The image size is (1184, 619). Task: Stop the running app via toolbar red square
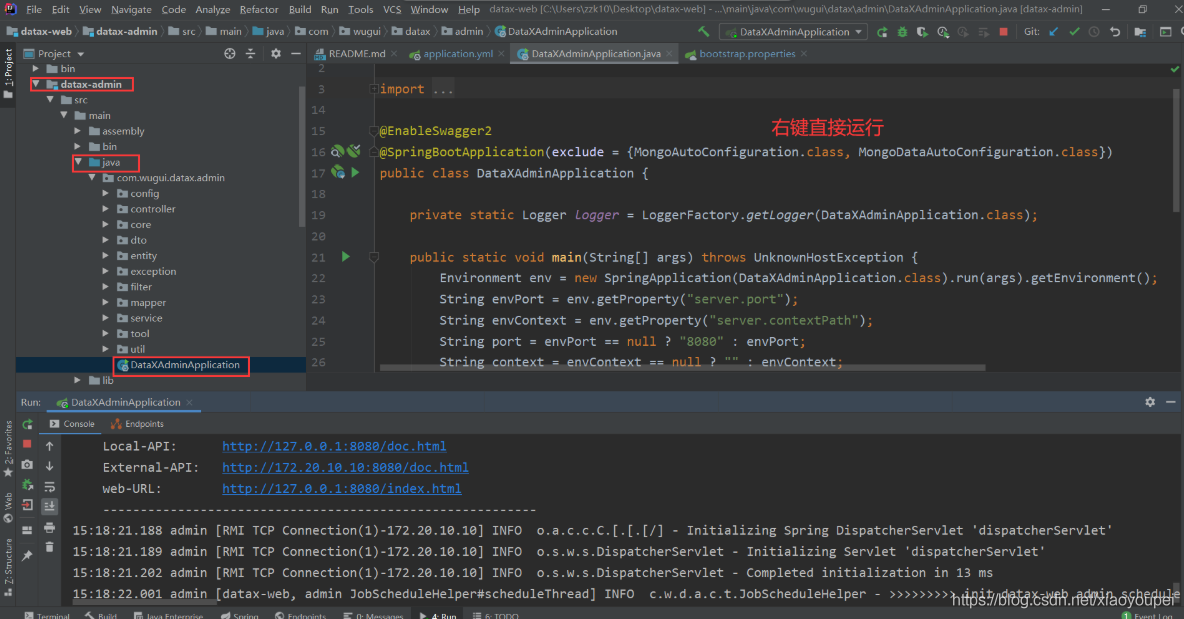[1004, 32]
